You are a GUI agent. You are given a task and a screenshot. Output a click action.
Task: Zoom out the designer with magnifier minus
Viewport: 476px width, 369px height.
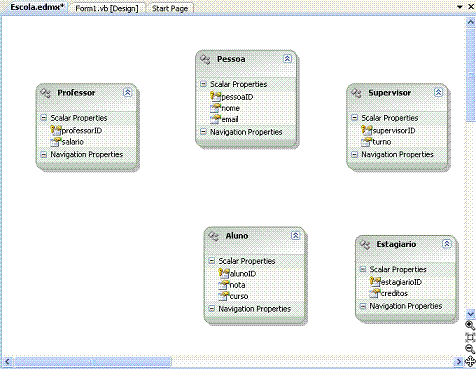coord(470,349)
